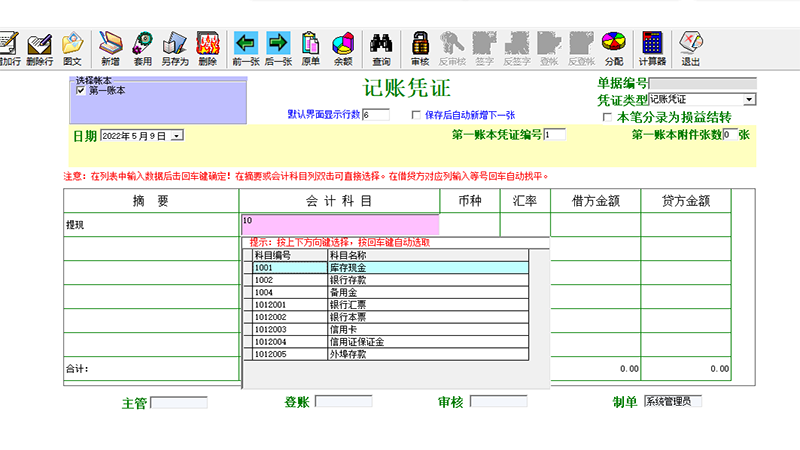Go to next voucher (后一张)
This screenshot has height=450, width=800.
click(278, 48)
